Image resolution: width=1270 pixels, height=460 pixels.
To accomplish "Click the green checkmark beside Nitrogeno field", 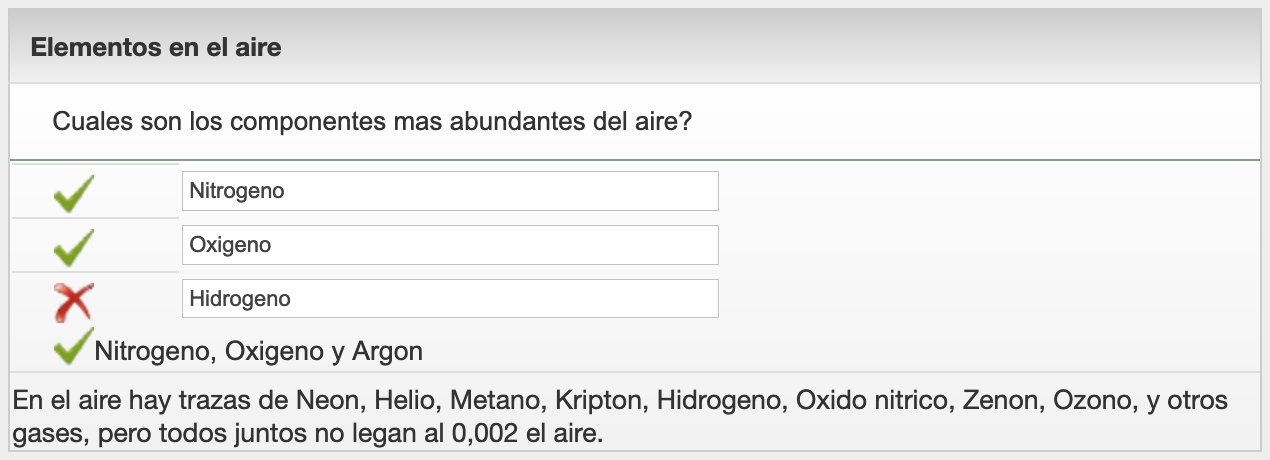I will (x=74, y=193).
